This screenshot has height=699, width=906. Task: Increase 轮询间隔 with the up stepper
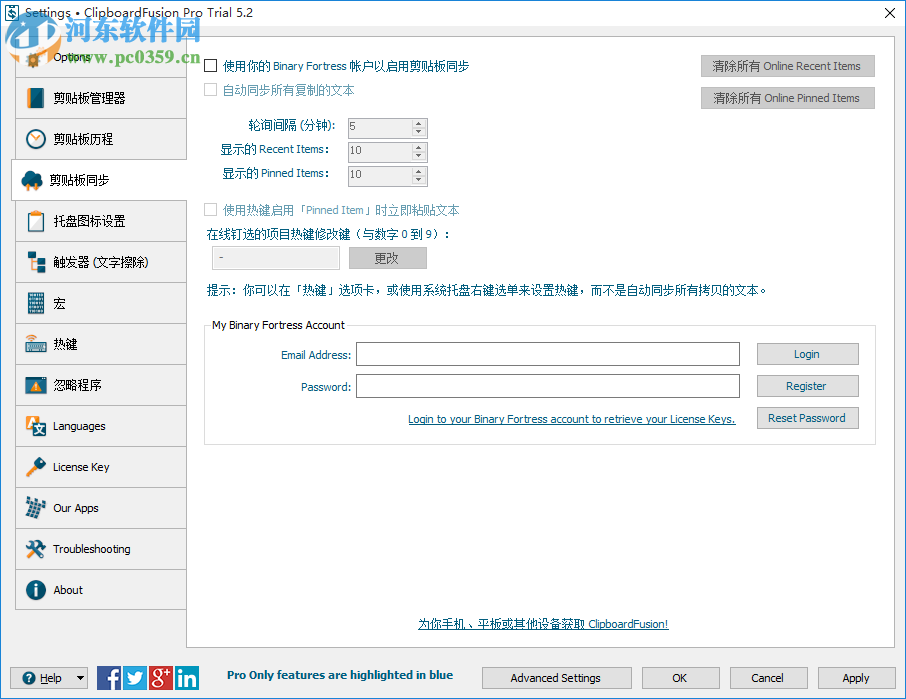point(418,123)
